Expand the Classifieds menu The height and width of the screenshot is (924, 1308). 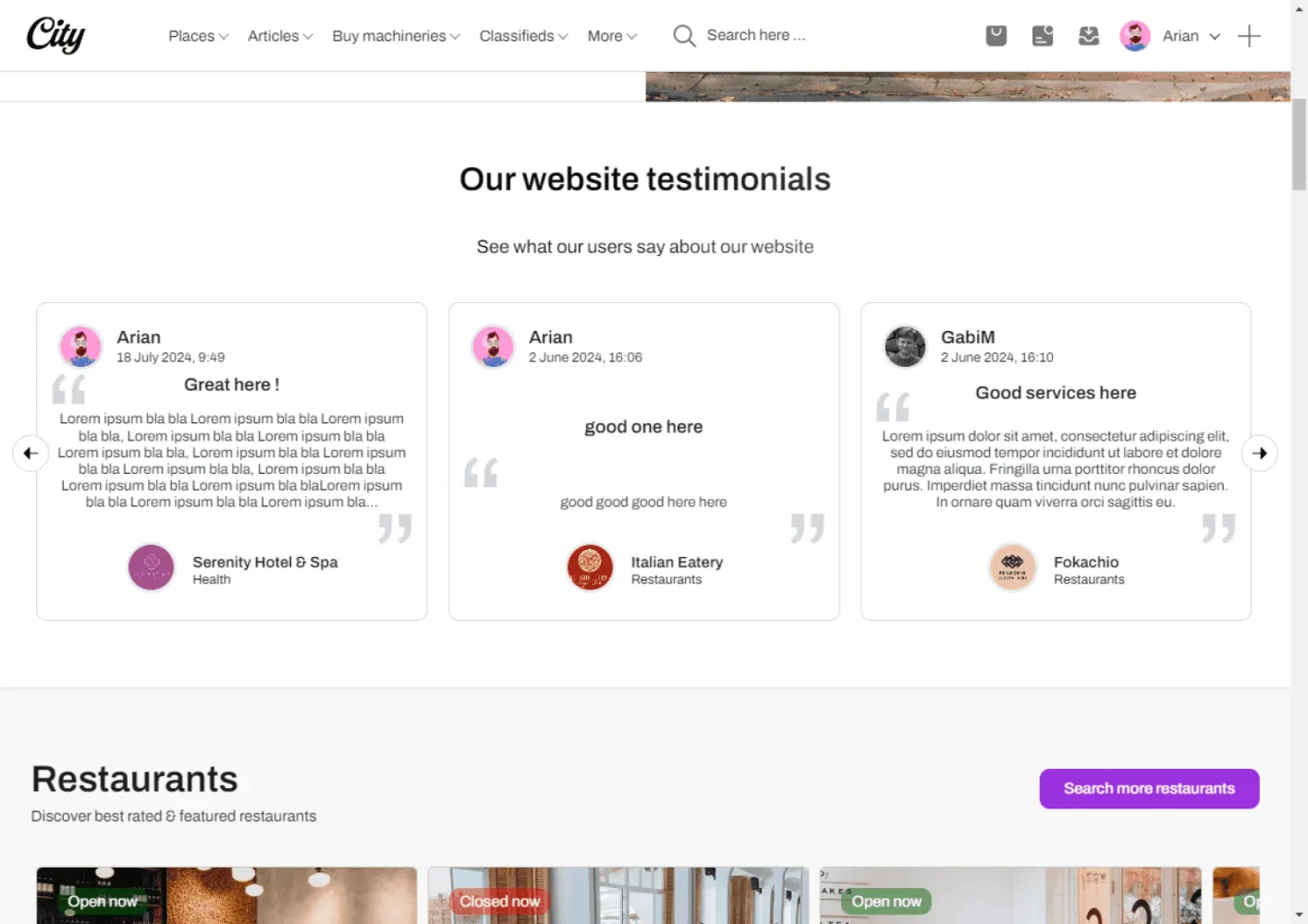[x=523, y=36]
